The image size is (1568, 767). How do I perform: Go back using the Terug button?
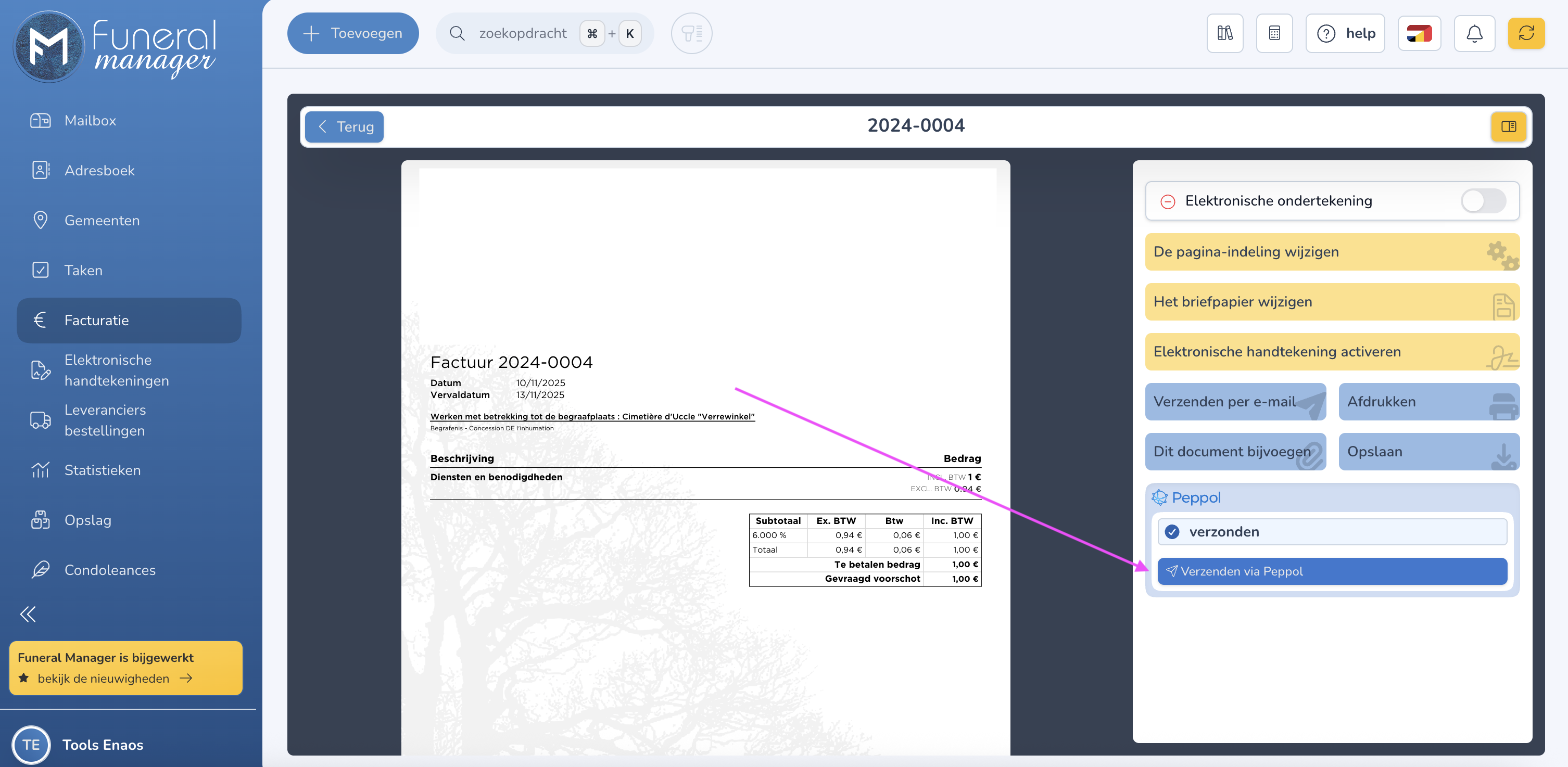[345, 126]
